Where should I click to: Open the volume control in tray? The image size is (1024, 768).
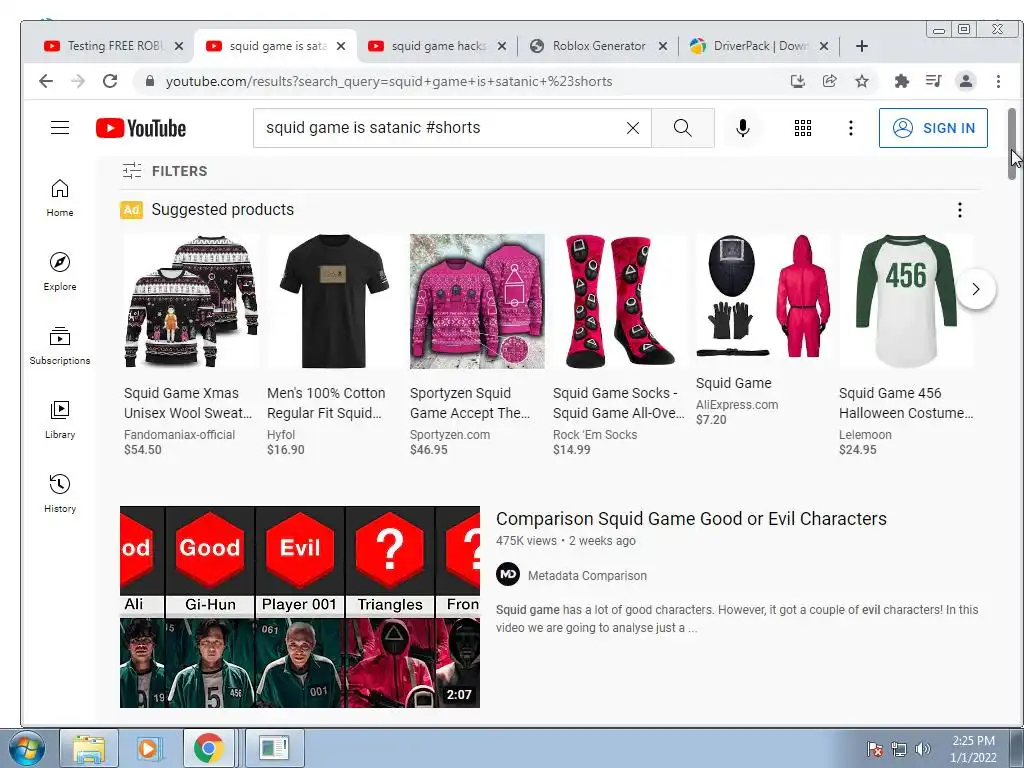tap(922, 749)
